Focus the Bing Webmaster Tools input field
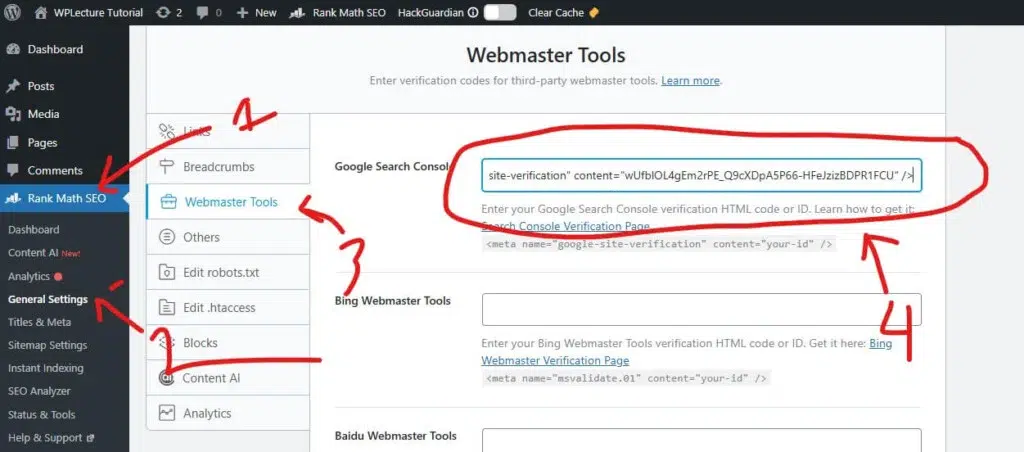1024x452 pixels. point(700,309)
